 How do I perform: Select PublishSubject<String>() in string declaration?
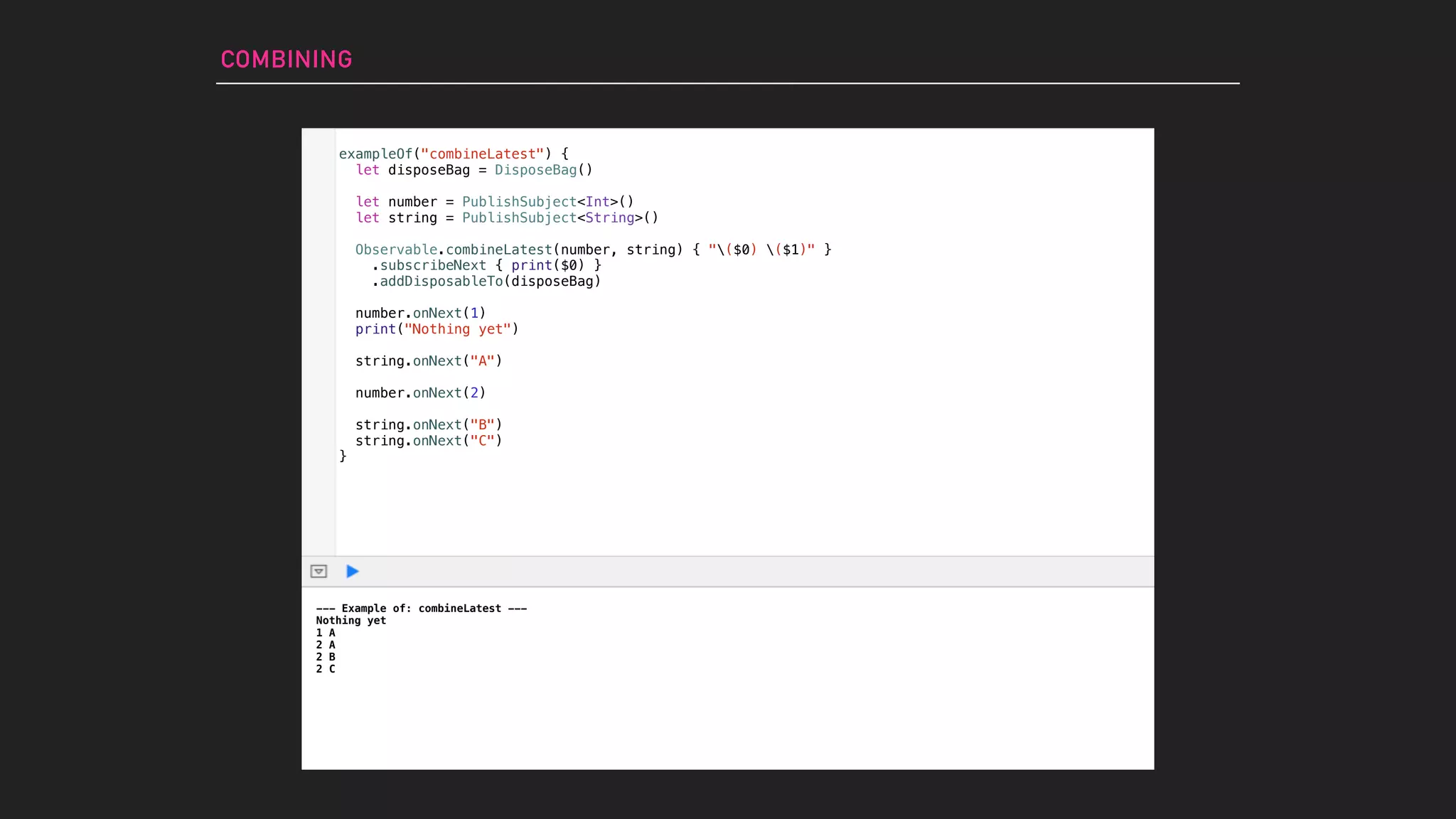point(560,218)
